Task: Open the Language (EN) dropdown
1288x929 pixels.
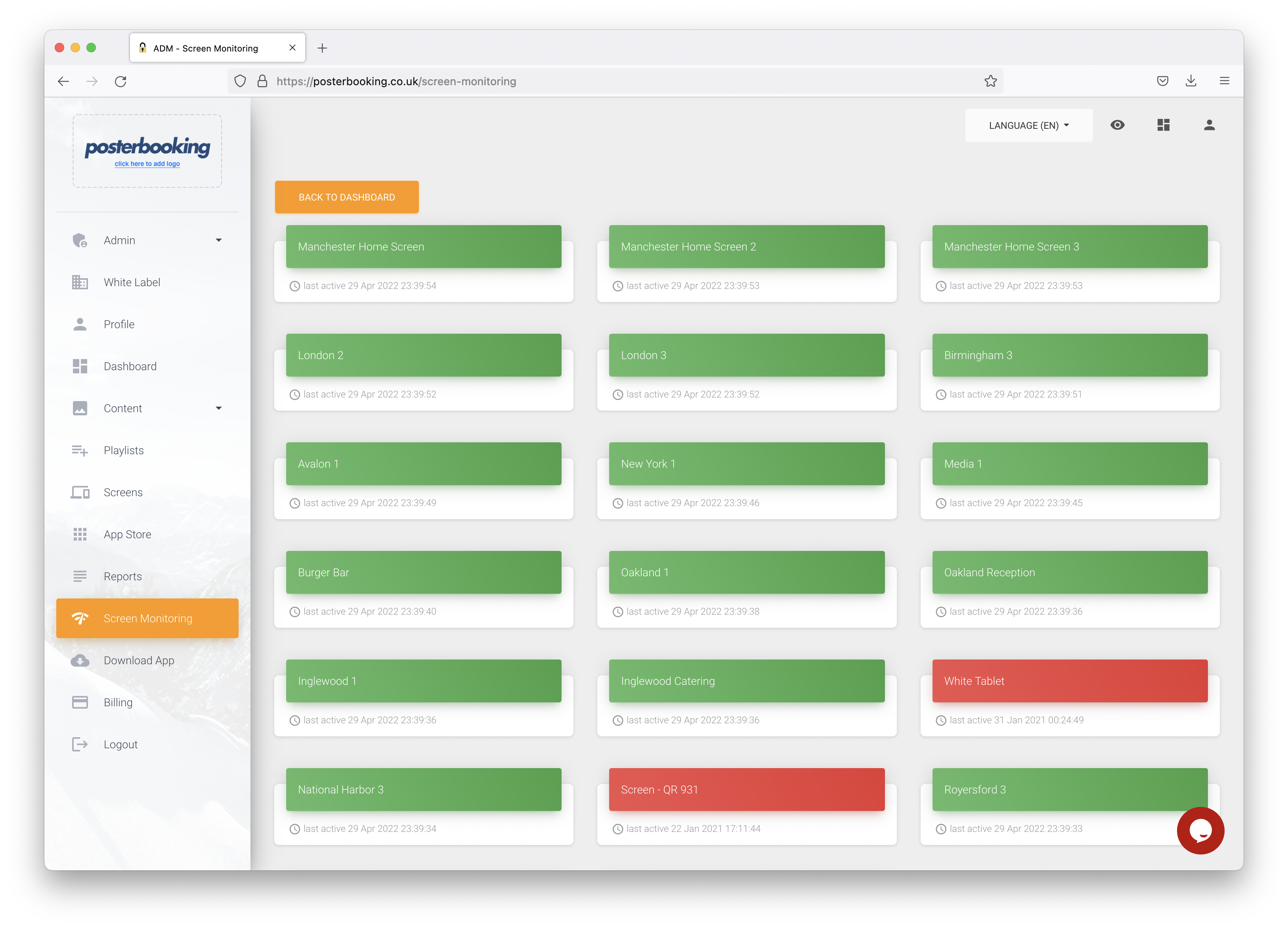Action: (1028, 126)
